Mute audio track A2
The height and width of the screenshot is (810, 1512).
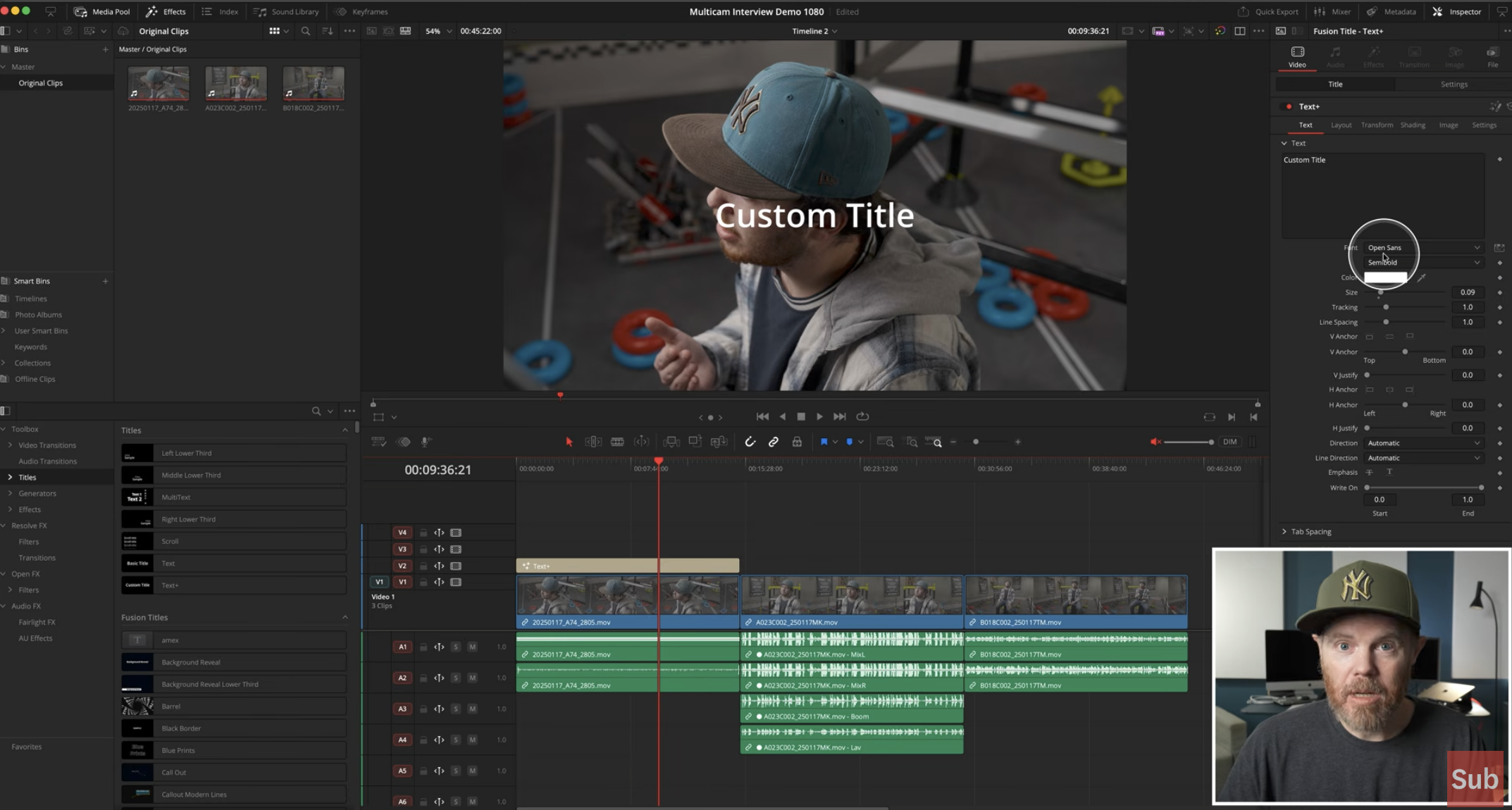[x=472, y=678]
